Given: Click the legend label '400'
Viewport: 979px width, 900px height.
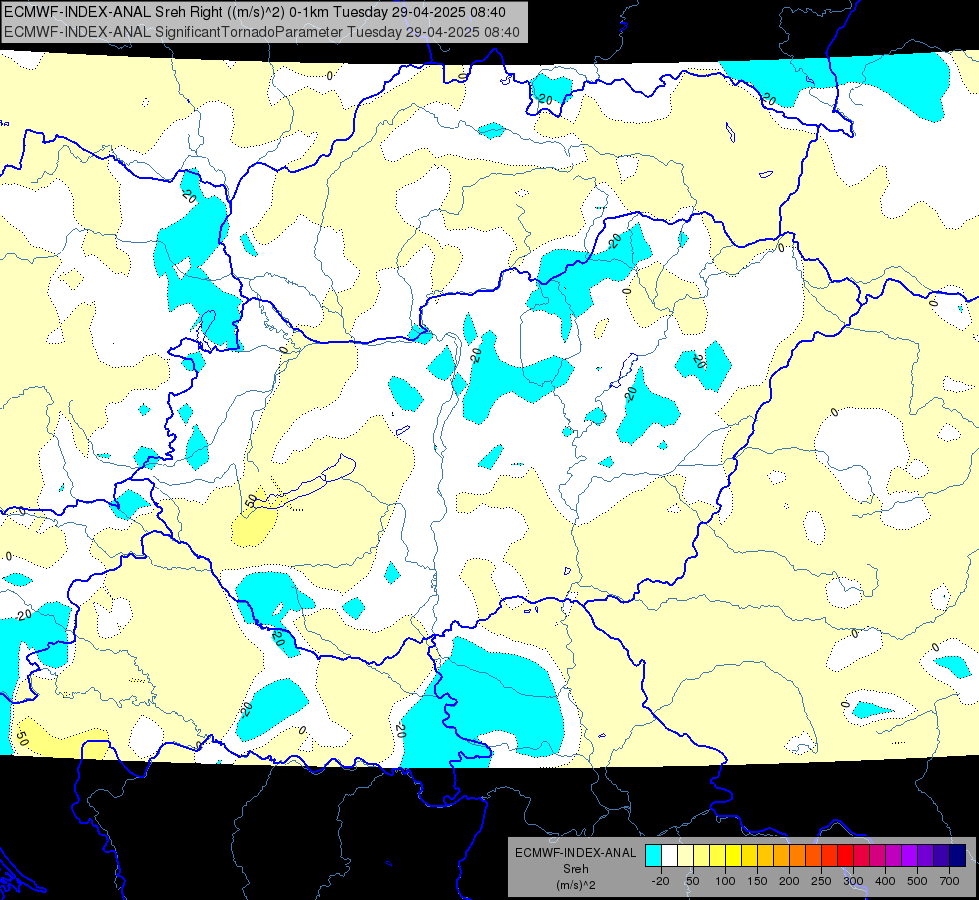Looking at the screenshot, I should coord(885,881).
